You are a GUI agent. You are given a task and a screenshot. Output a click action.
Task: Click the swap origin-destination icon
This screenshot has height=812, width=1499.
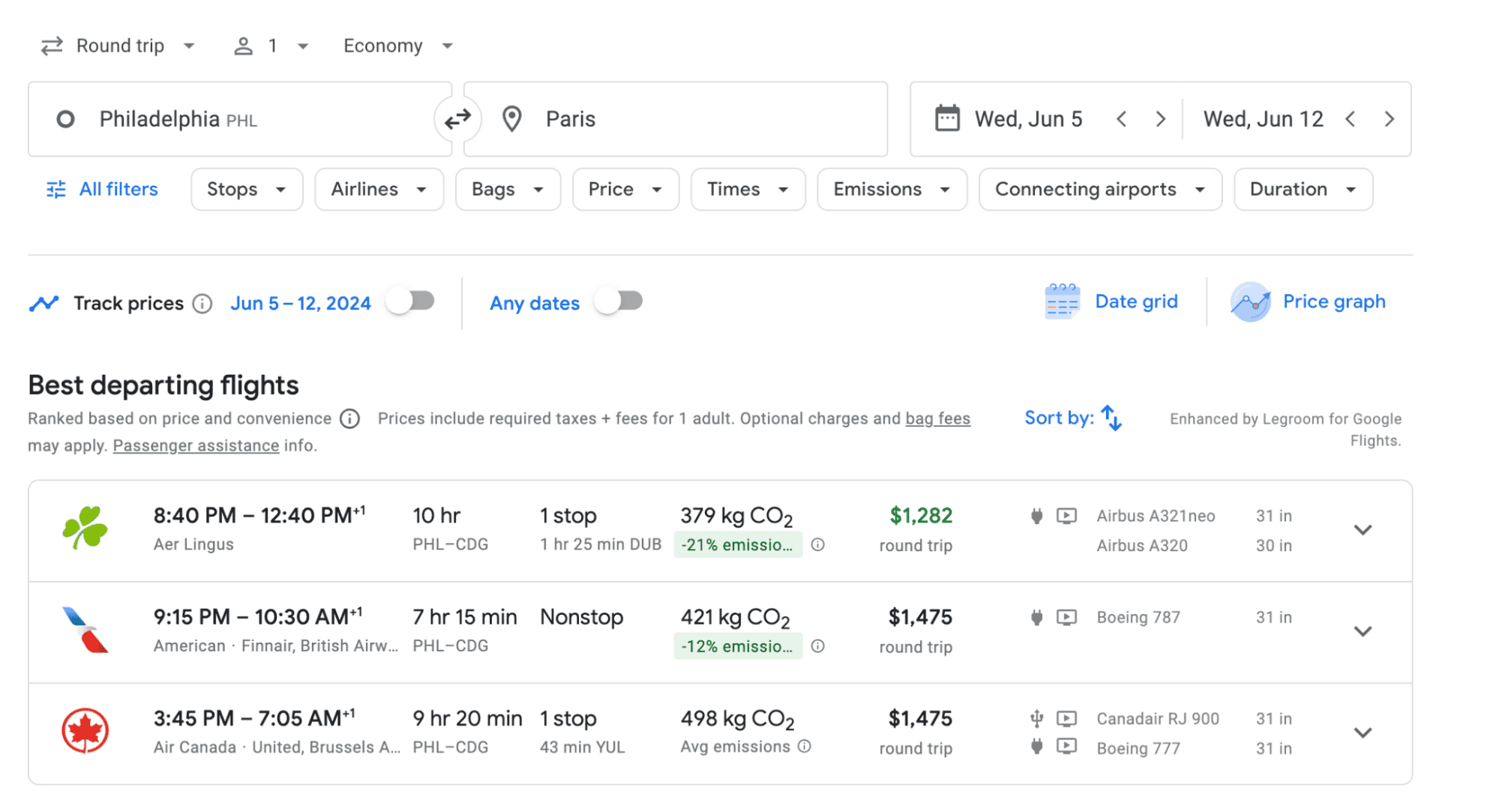point(458,118)
